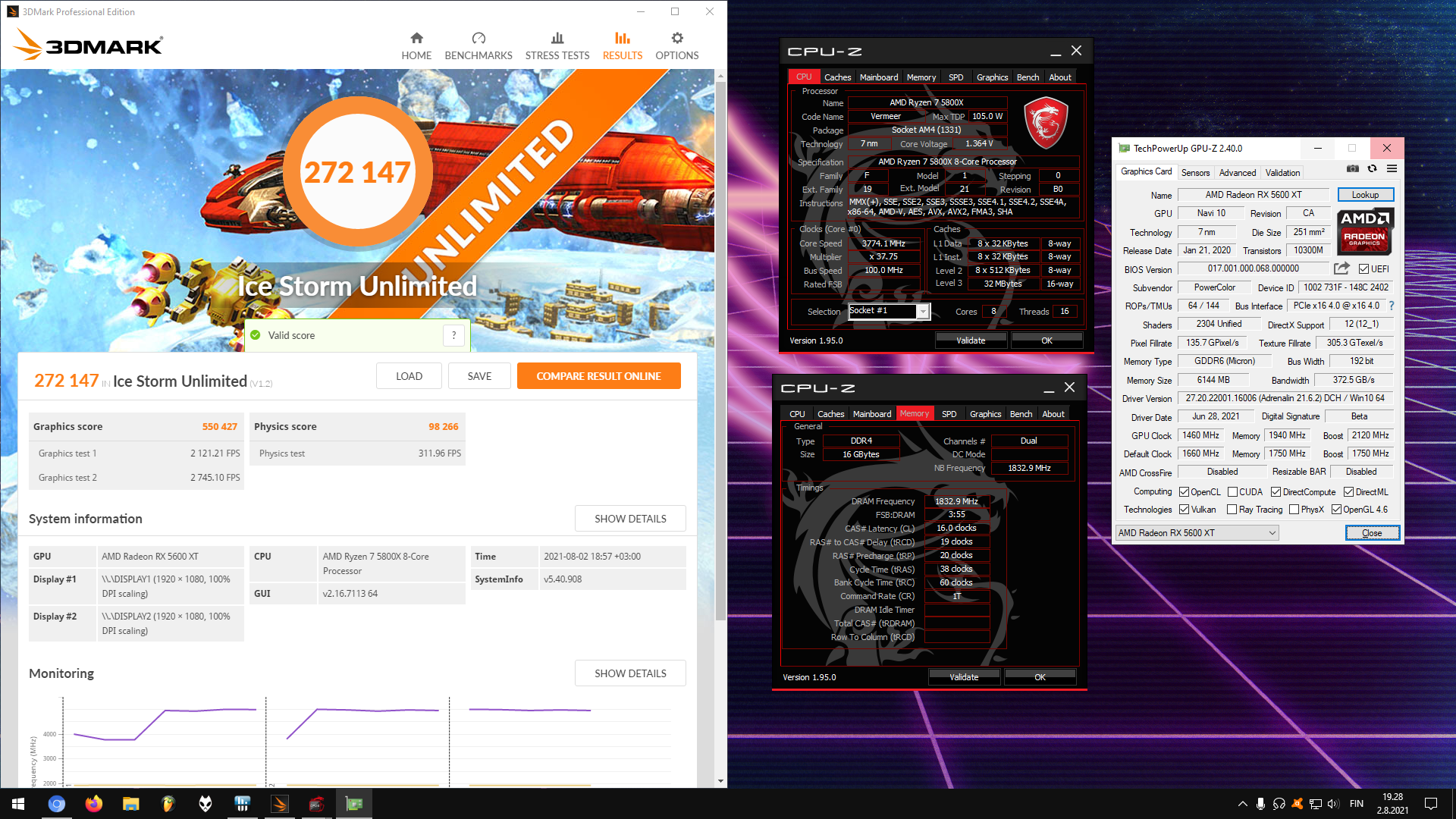Click the valid score help question mark
1456x819 pixels.
[453, 335]
